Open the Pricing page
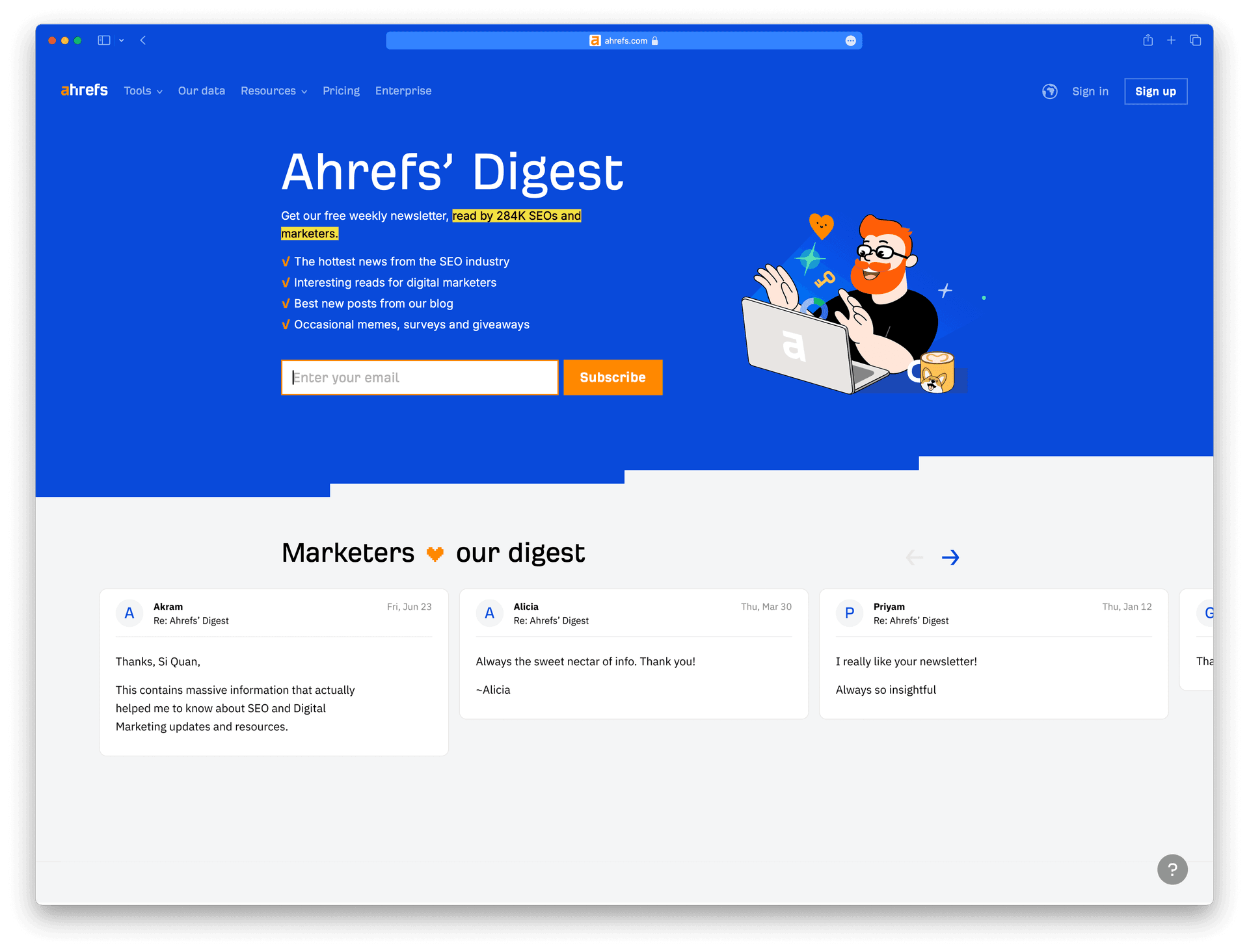Viewport: 1249px width, 952px height. [x=341, y=91]
